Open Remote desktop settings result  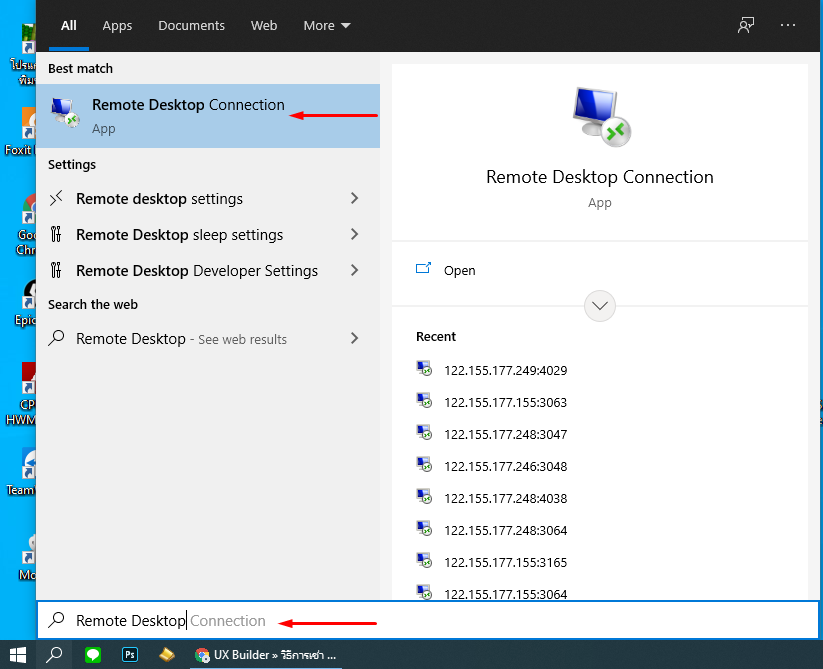208,199
